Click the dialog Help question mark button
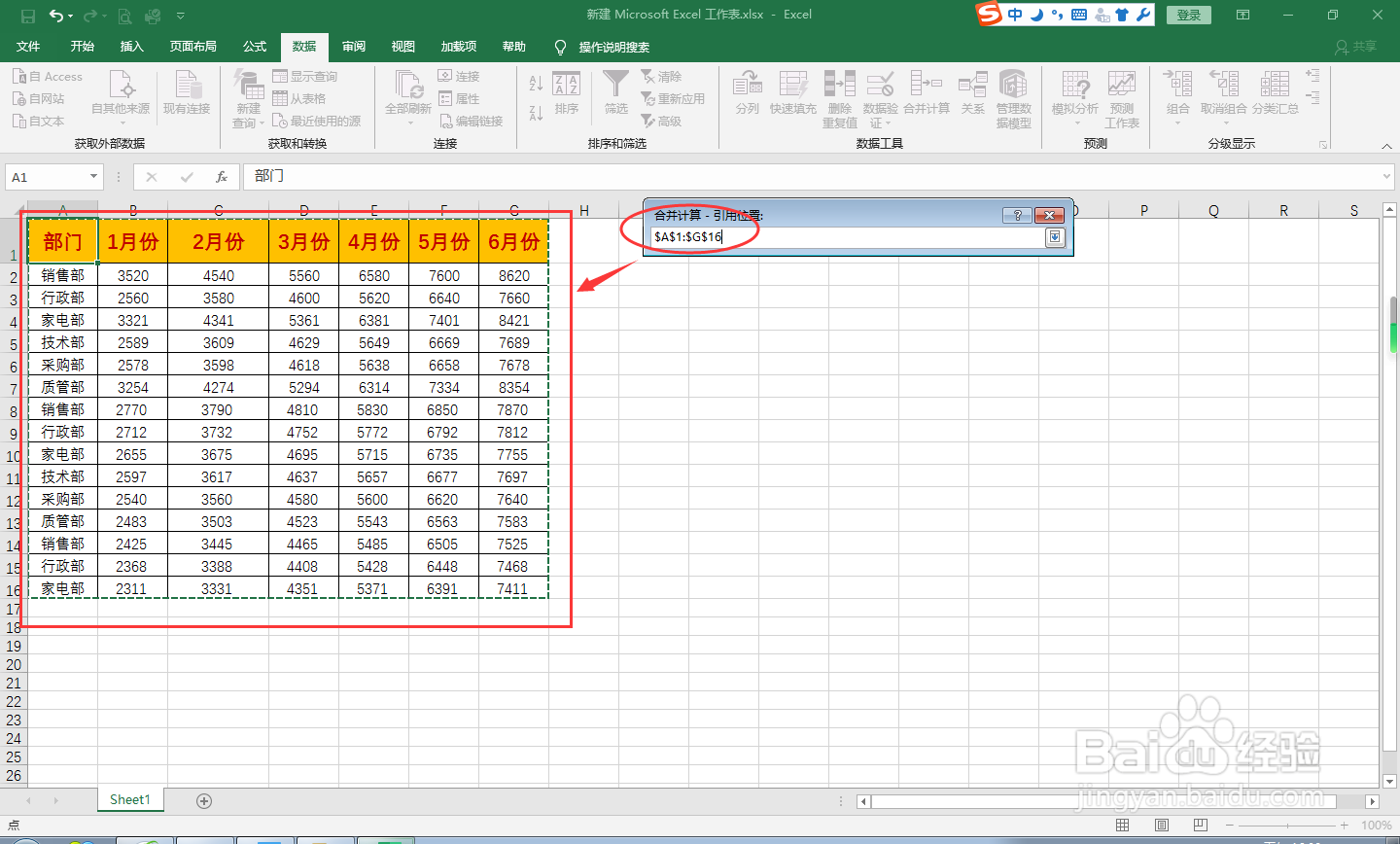 tap(1017, 215)
